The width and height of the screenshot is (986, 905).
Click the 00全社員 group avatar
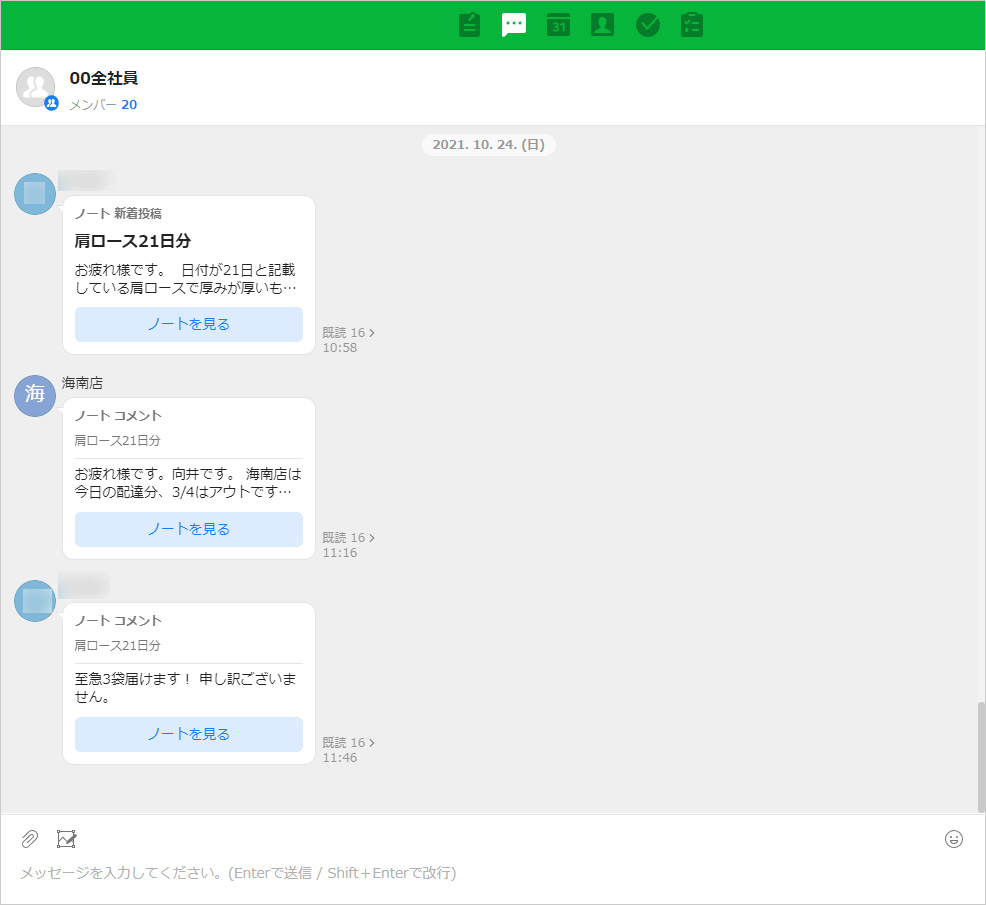(x=36, y=88)
